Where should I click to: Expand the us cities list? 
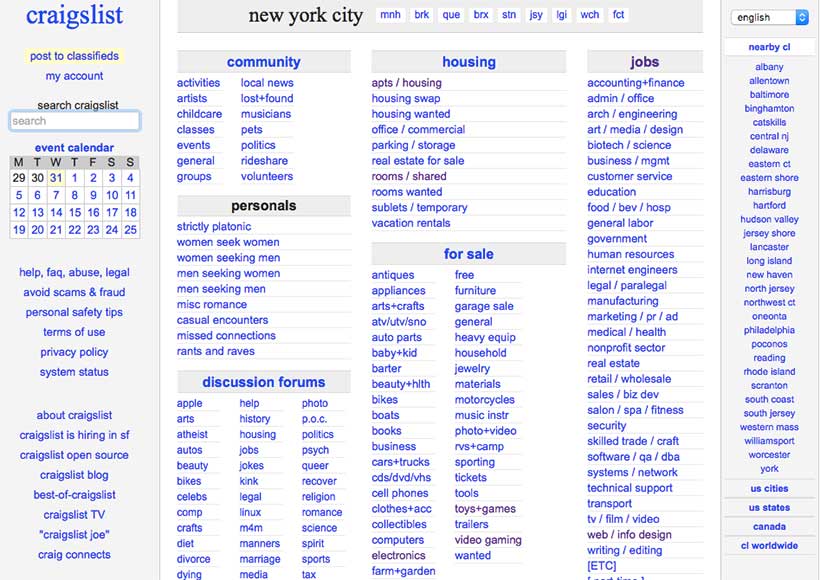point(769,488)
